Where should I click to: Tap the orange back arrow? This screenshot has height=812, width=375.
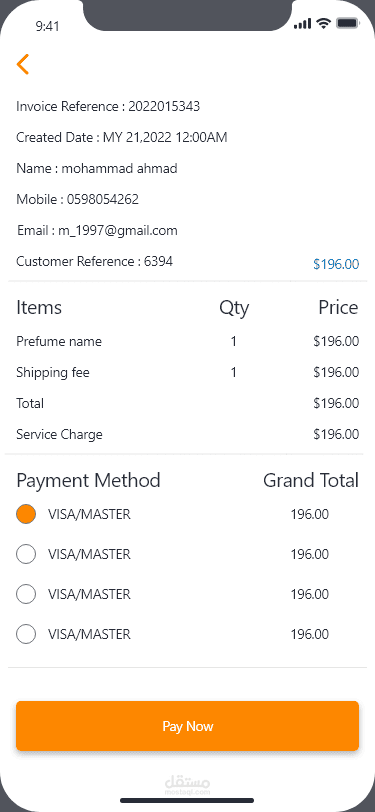point(22,64)
